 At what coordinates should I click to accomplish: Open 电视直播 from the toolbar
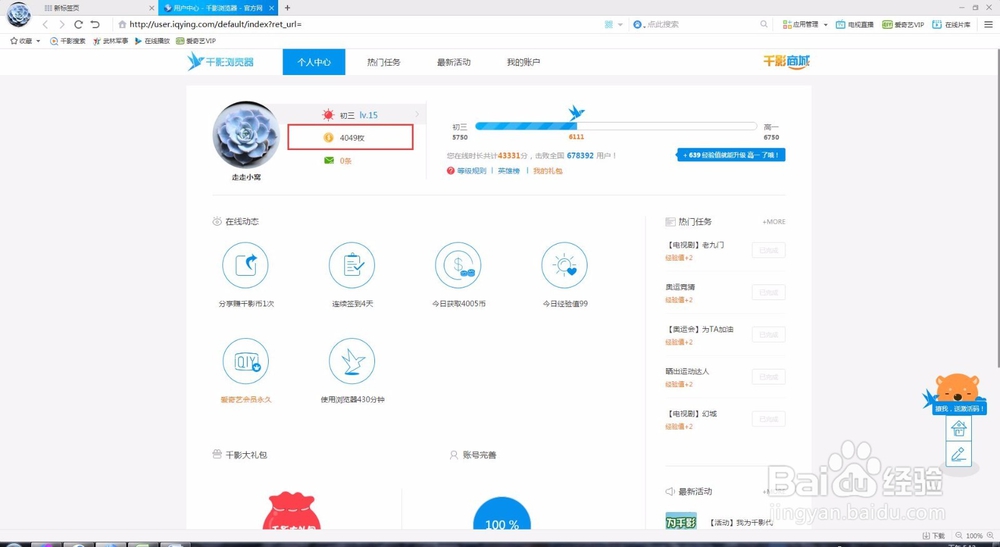tap(855, 24)
